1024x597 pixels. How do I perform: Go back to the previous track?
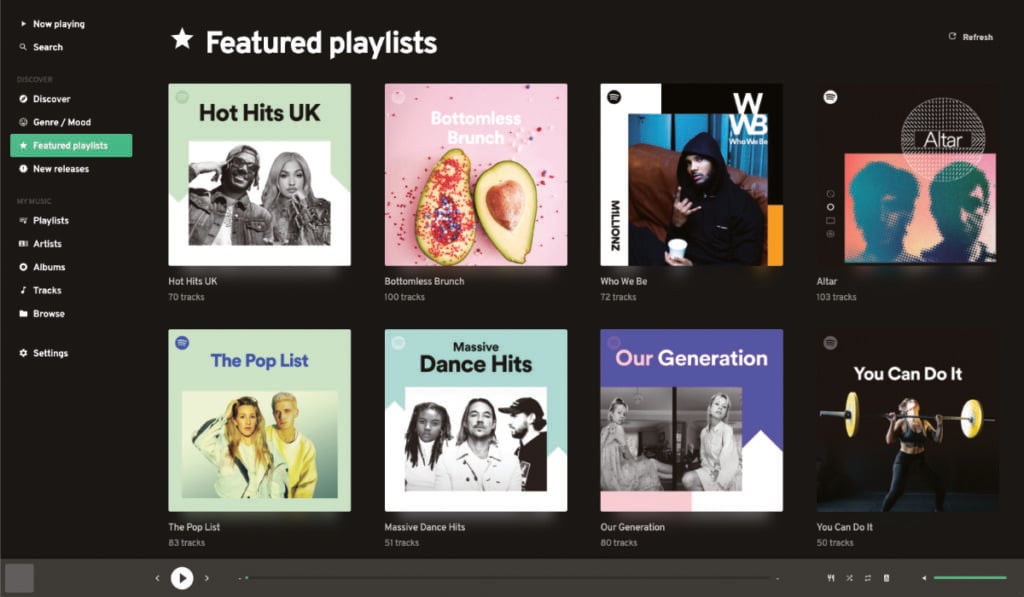(x=157, y=578)
